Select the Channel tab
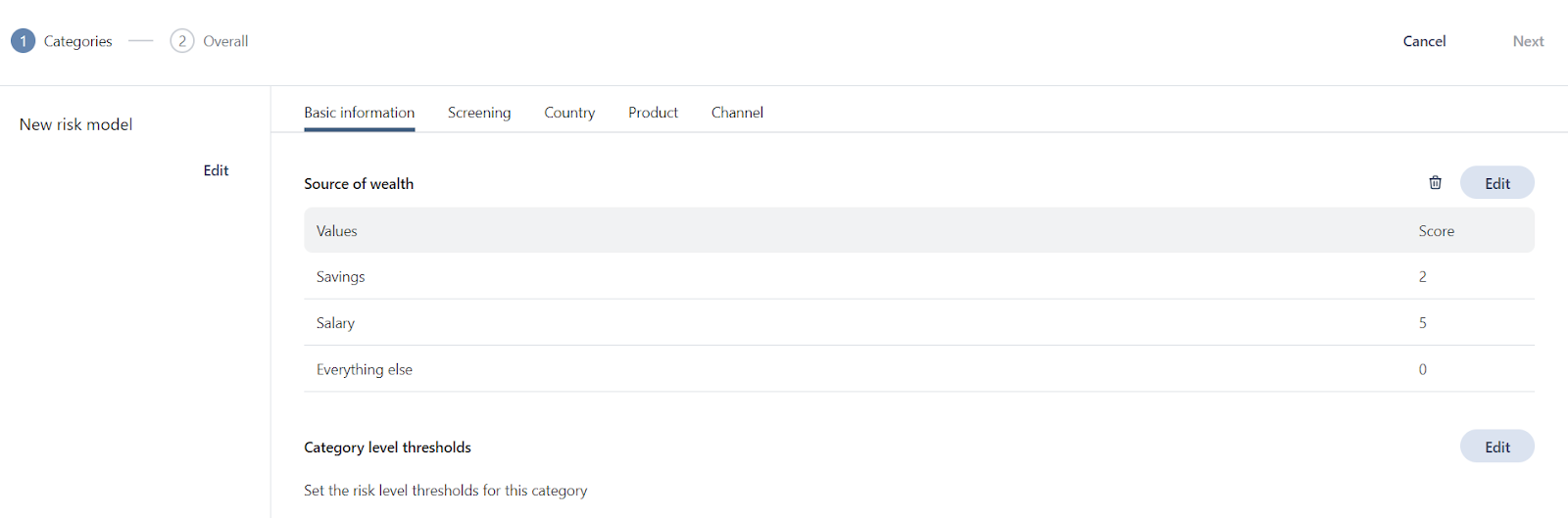This screenshot has height=518, width=1568. [x=737, y=113]
